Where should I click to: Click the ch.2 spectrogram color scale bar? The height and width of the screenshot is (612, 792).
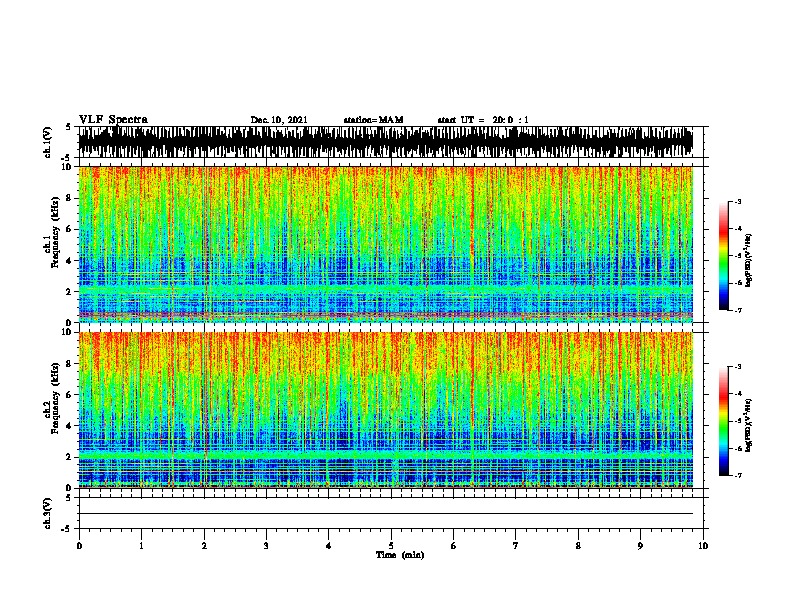(x=724, y=421)
